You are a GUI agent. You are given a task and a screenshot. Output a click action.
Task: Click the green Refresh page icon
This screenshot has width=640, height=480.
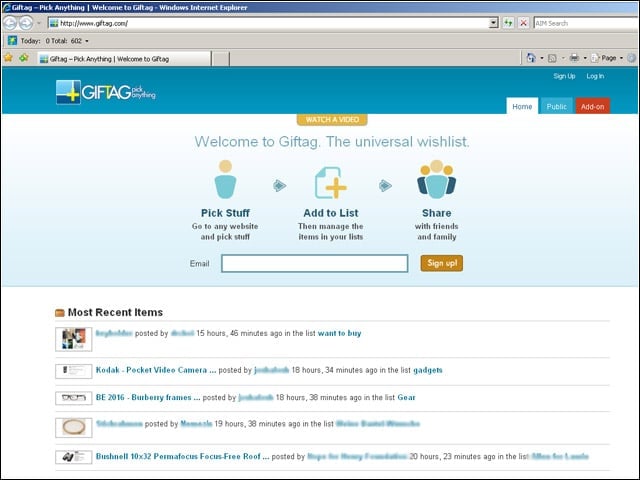coord(508,23)
